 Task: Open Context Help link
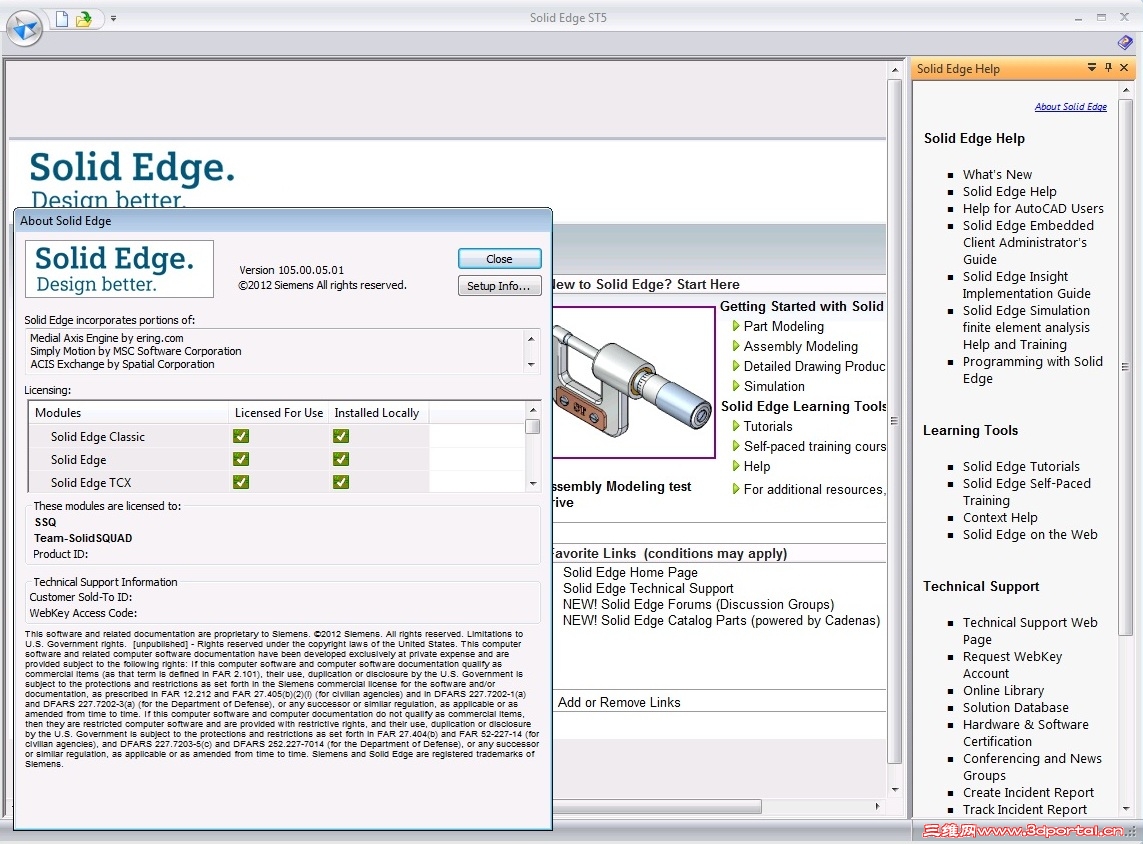(1000, 517)
